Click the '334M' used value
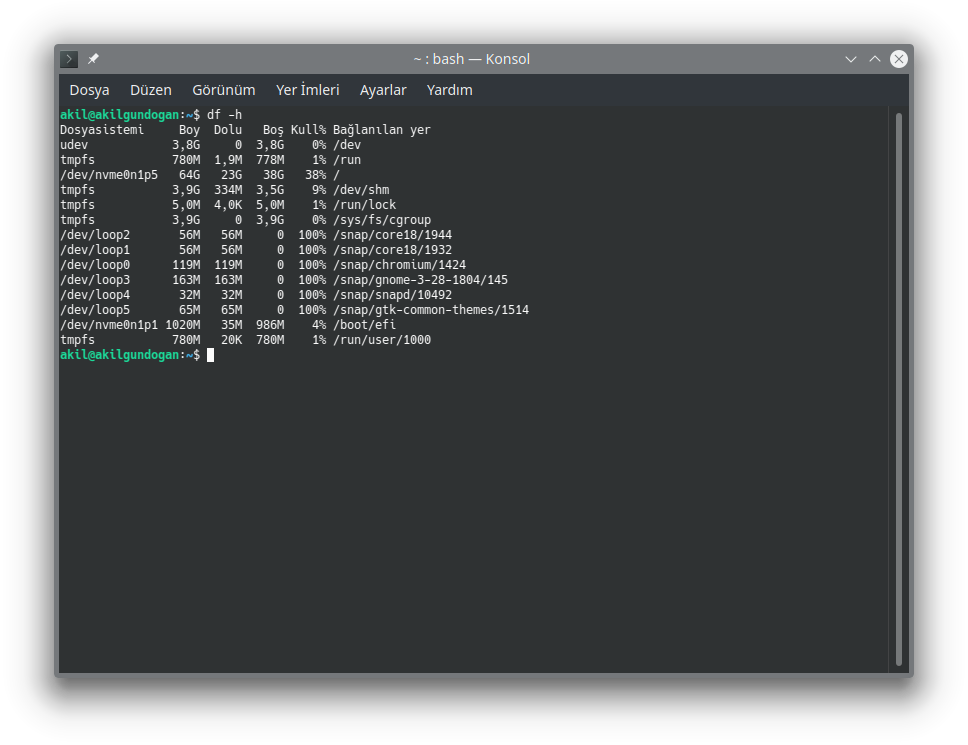 [228, 190]
